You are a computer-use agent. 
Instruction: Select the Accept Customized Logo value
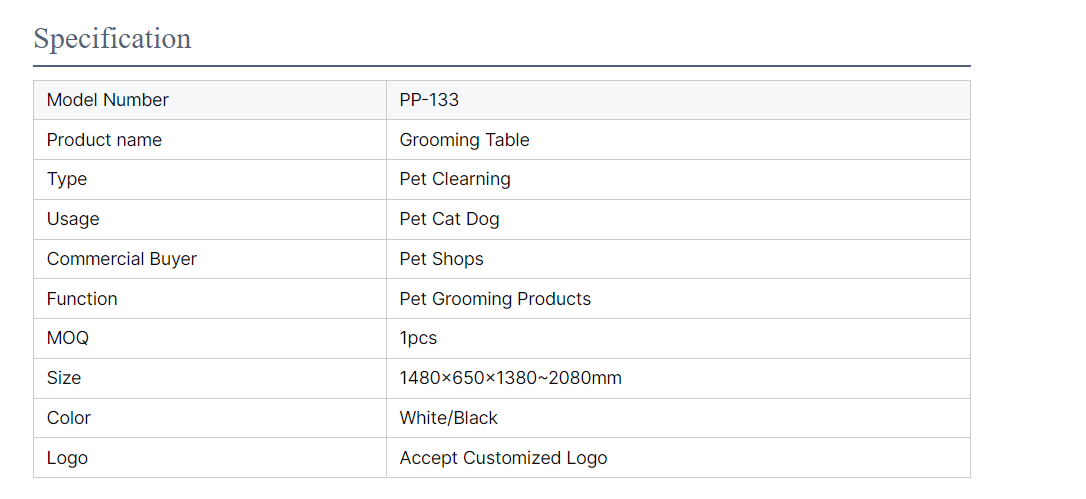tap(504, 458)
